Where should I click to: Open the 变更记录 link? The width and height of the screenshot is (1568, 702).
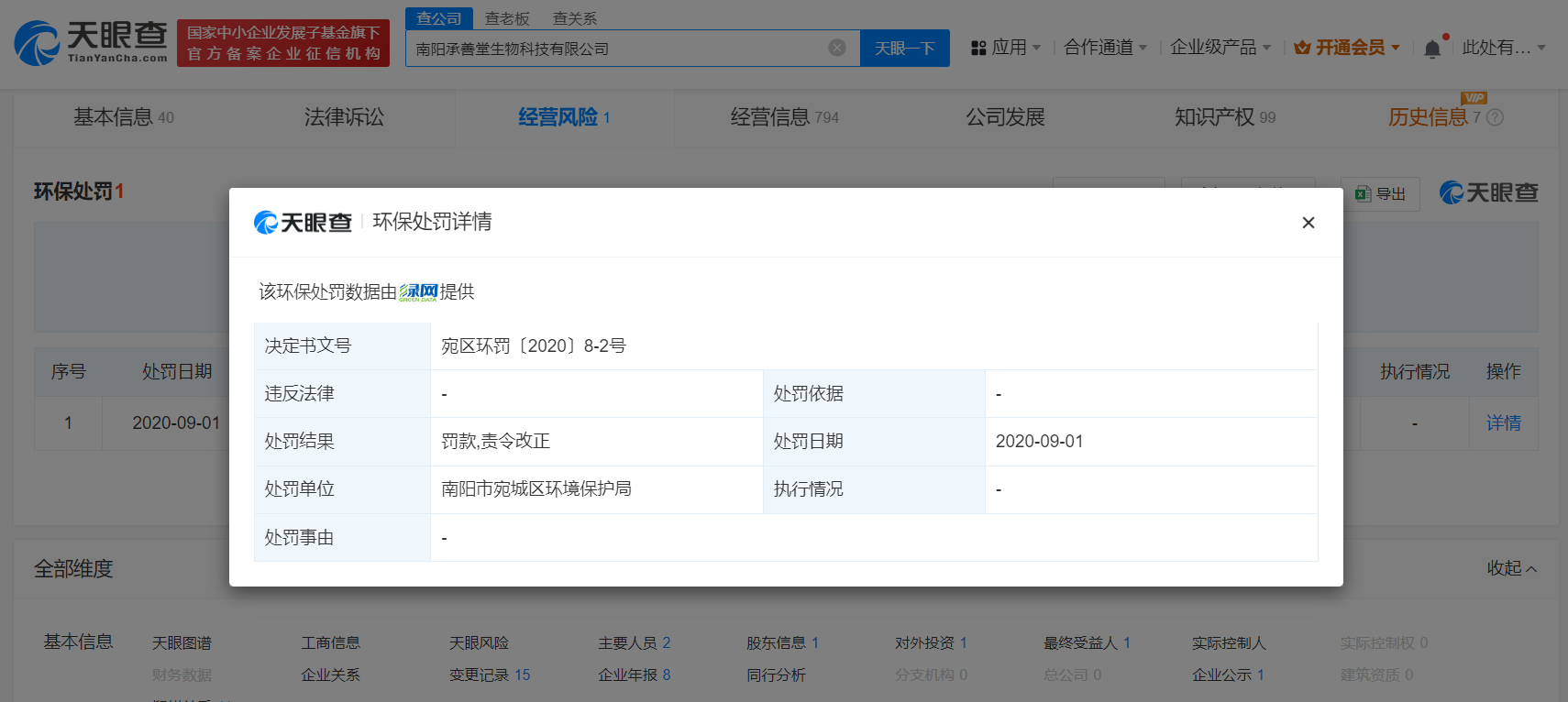point(489,675)
